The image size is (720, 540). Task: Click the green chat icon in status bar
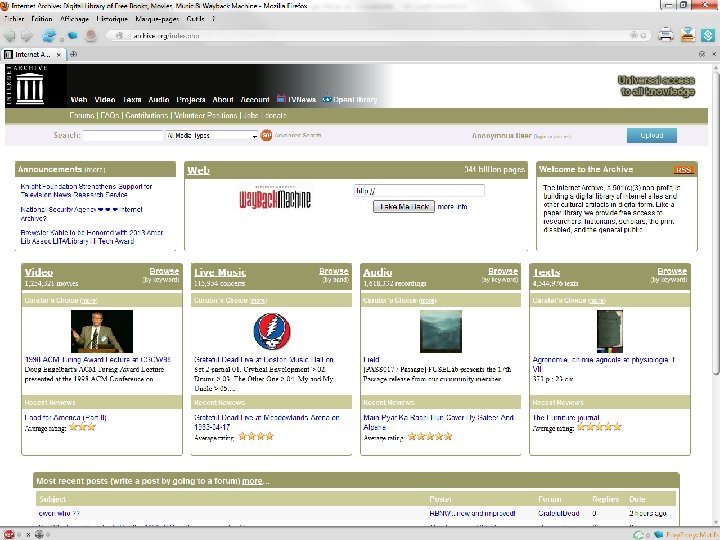[638, 535]
